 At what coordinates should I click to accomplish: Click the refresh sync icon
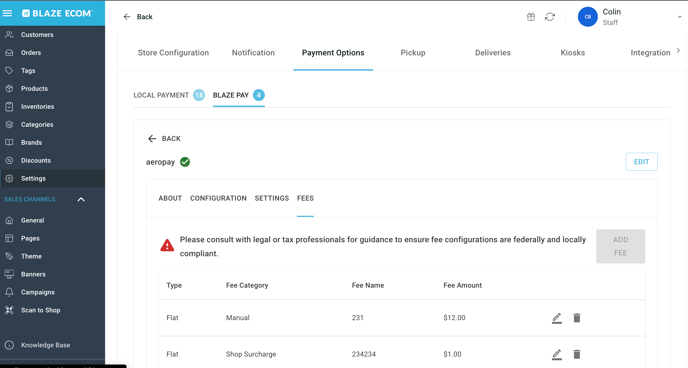tap(550, 17)
